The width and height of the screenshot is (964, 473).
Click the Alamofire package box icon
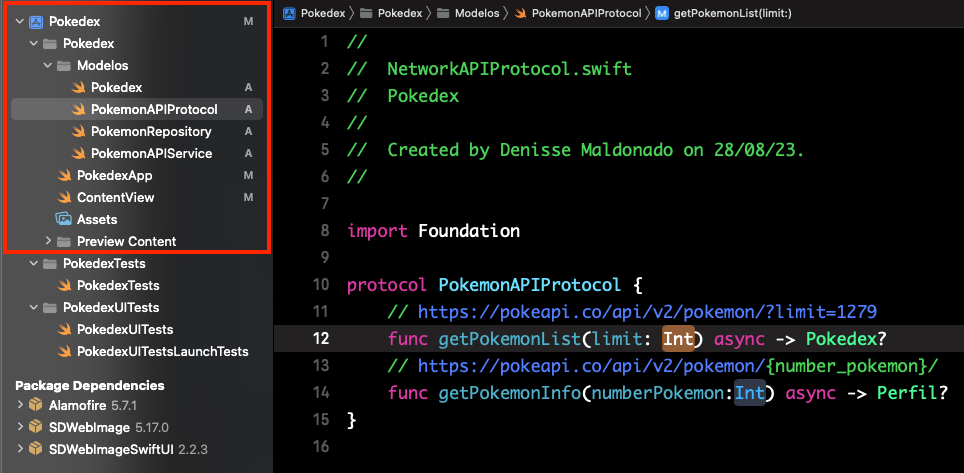point(36,405)
